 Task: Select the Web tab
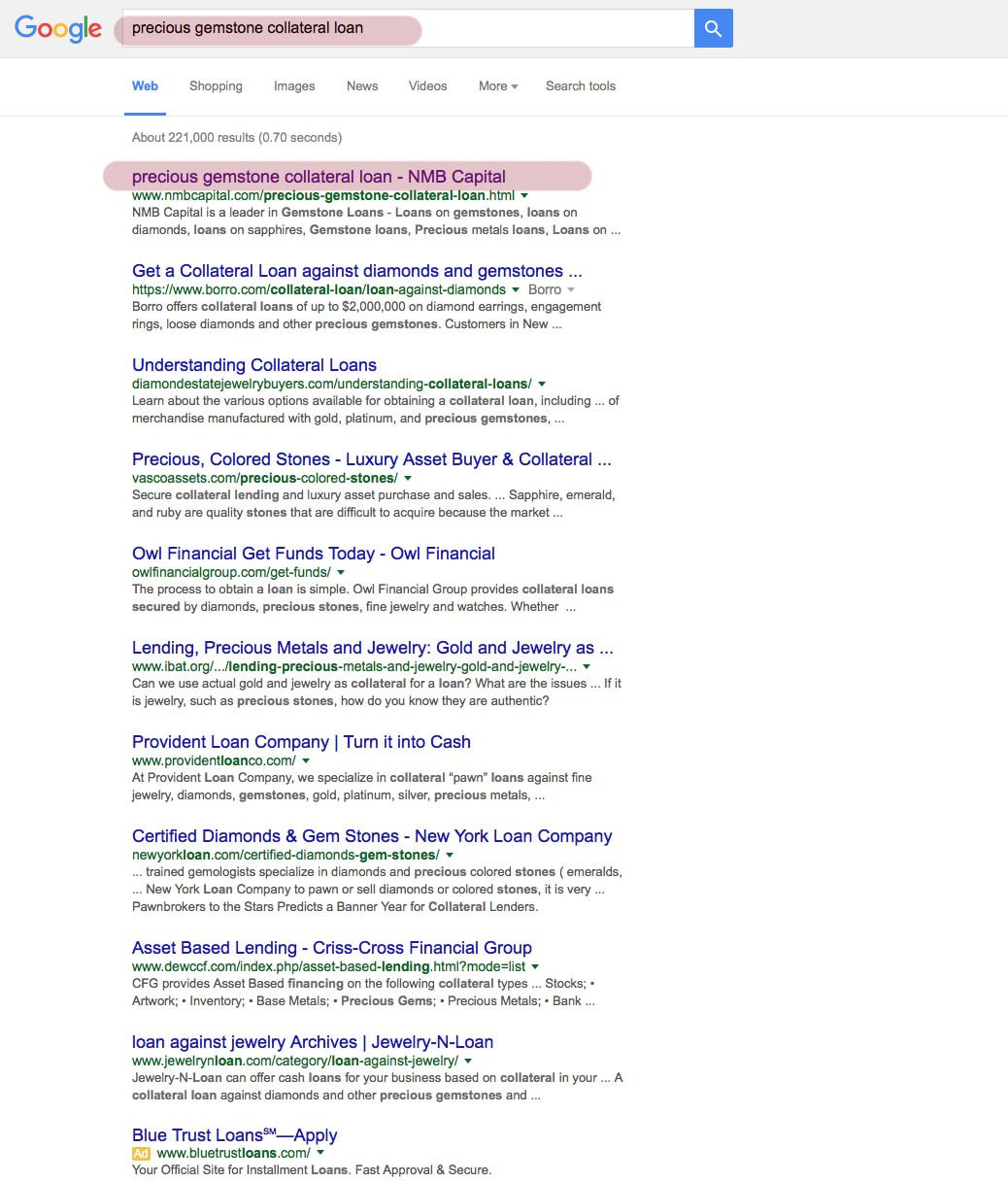point(145,86)
